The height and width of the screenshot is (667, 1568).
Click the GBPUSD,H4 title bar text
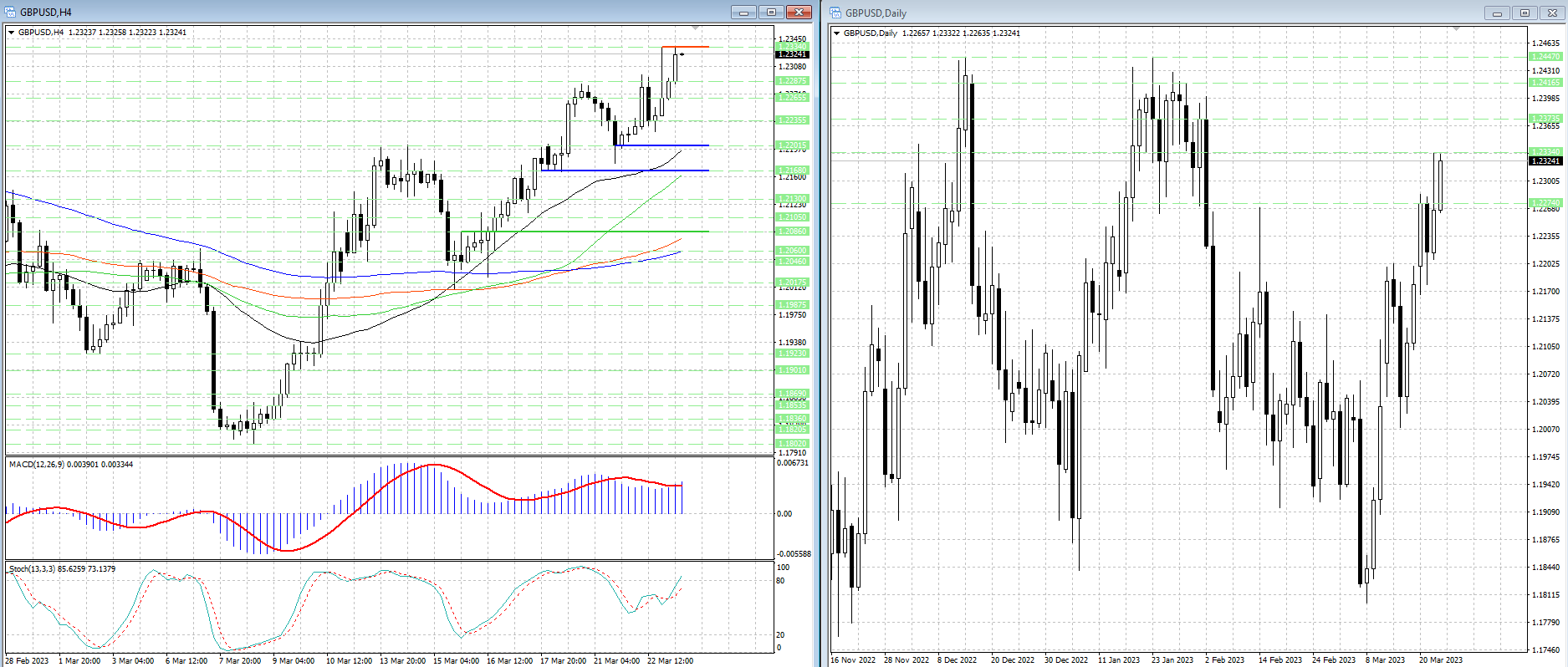coord(46,13)
